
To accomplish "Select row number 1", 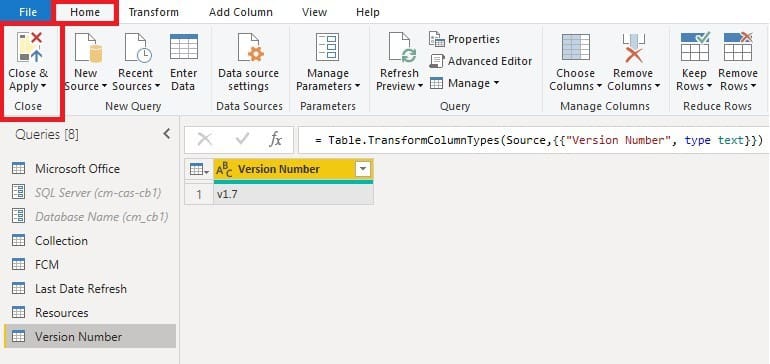I will pos(199,195).
